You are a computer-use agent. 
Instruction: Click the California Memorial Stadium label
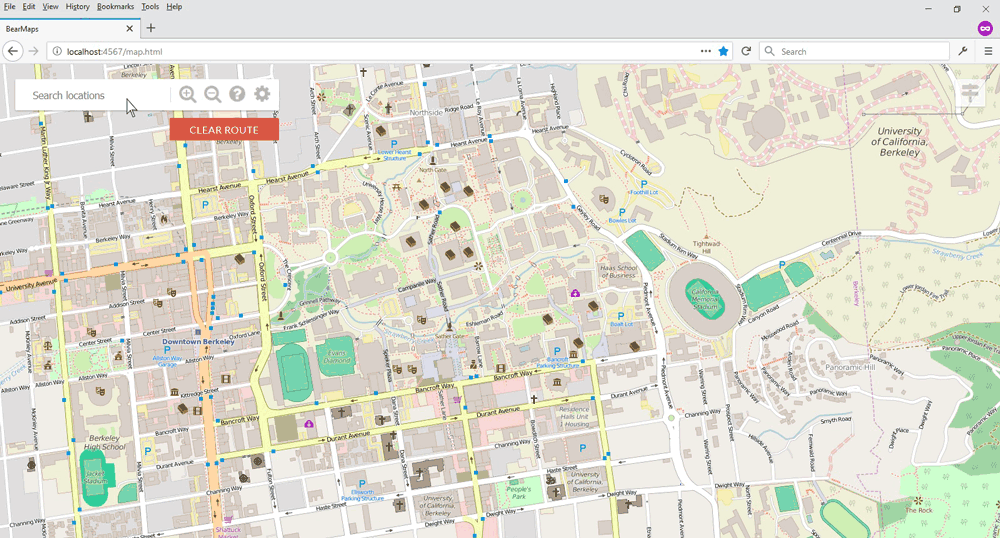pos(705,300)
